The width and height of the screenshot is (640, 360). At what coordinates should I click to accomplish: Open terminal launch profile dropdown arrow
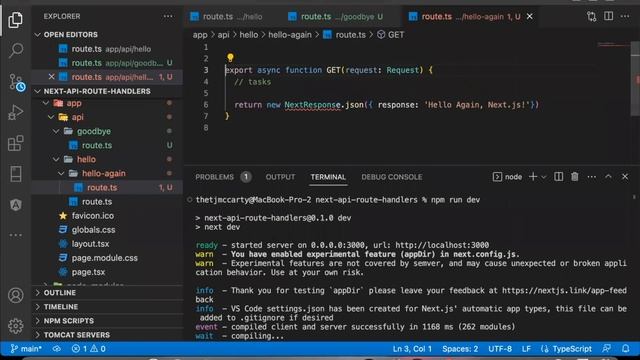544,177
